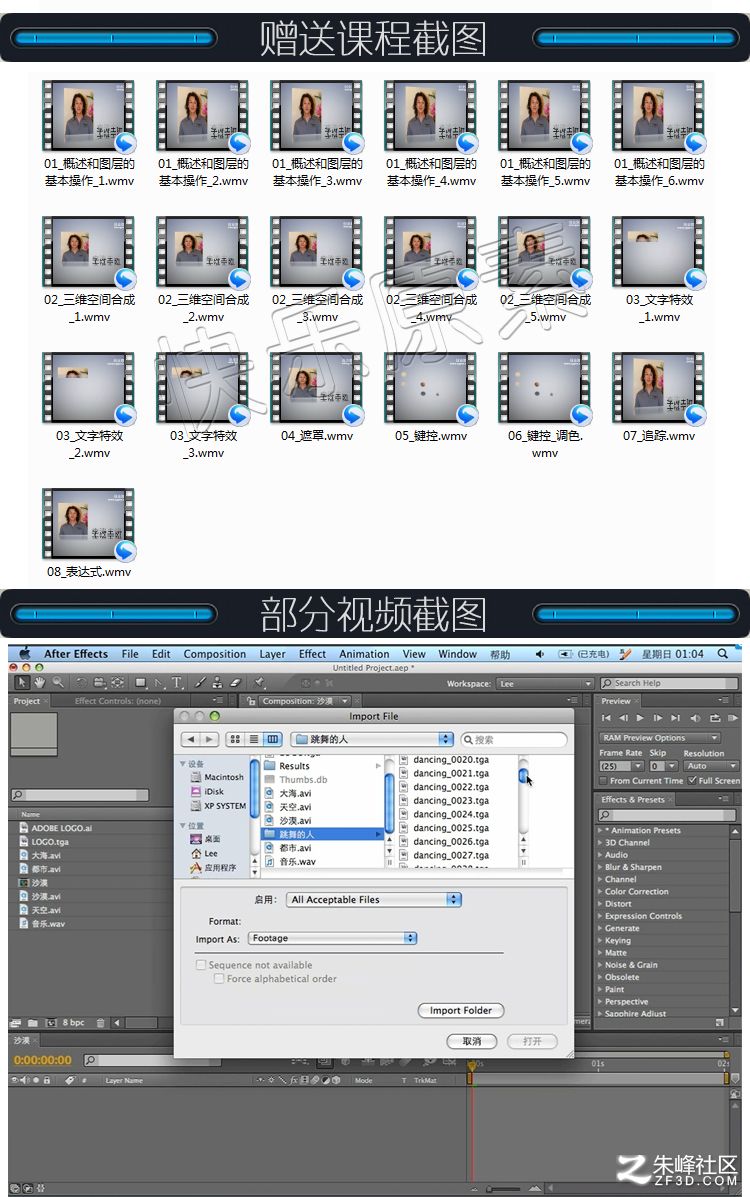Enable From Current Time checkbox
750x1197 pixels.
pos(603,780)
